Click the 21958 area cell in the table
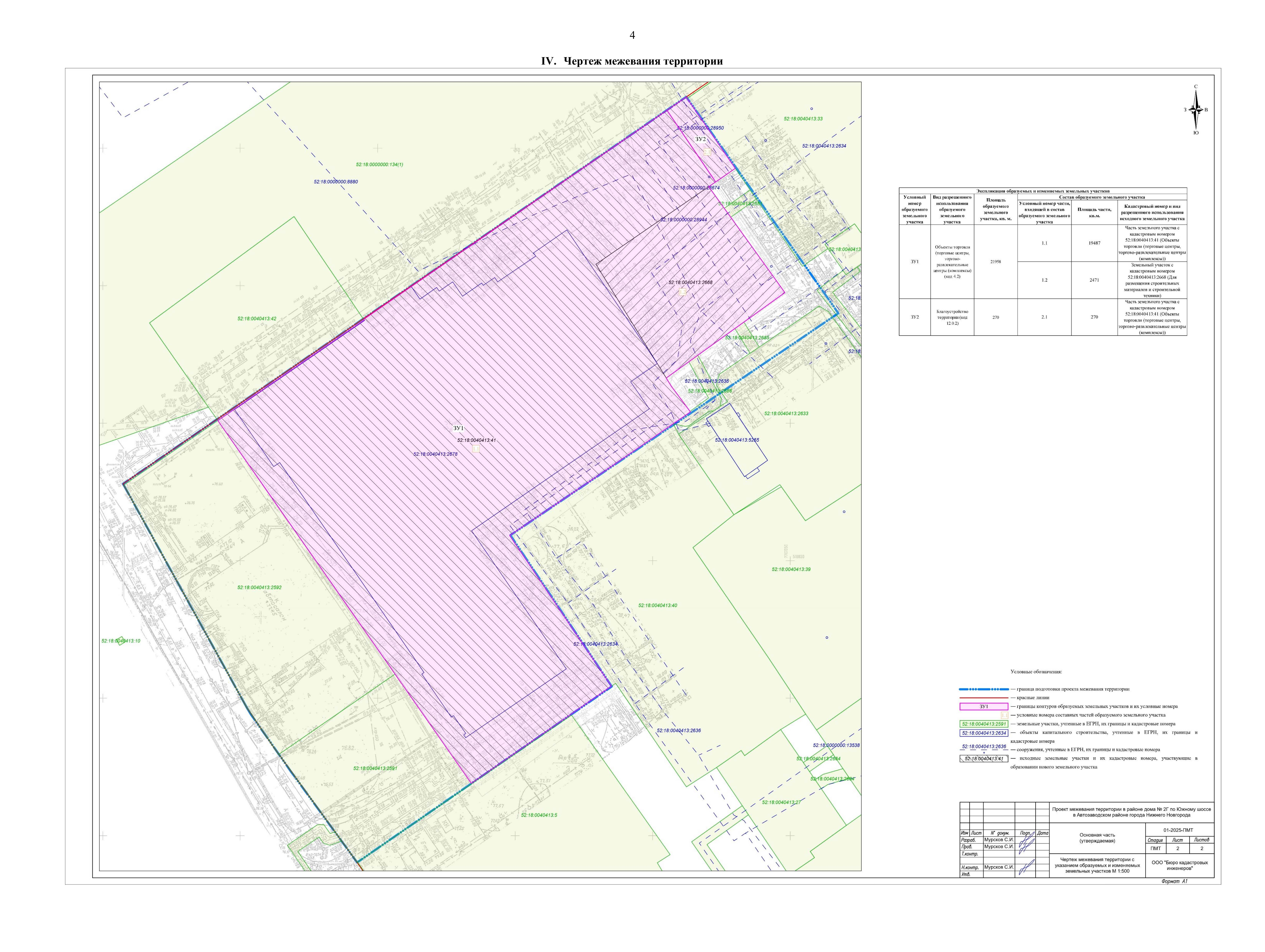This screenshot has height=952, width=1265. click(996, 261)
